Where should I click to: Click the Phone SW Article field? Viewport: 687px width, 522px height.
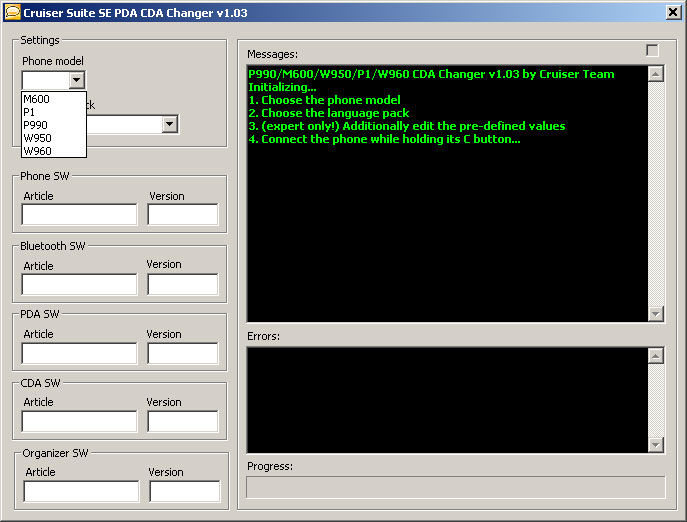[79, 214]
